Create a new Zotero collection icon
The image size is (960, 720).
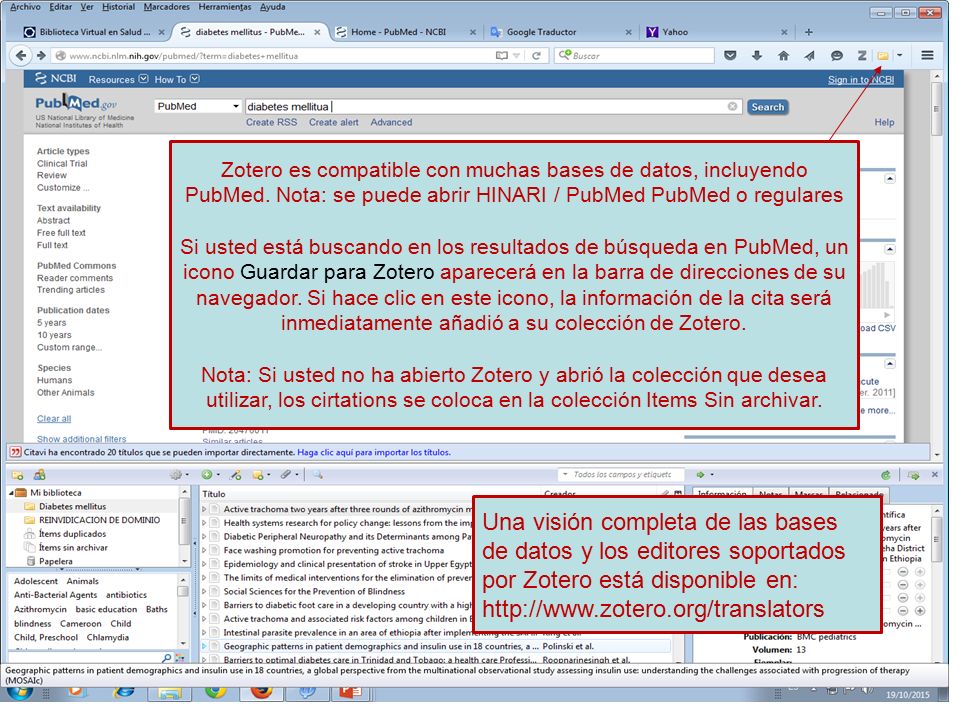click(x=18, y=475)
